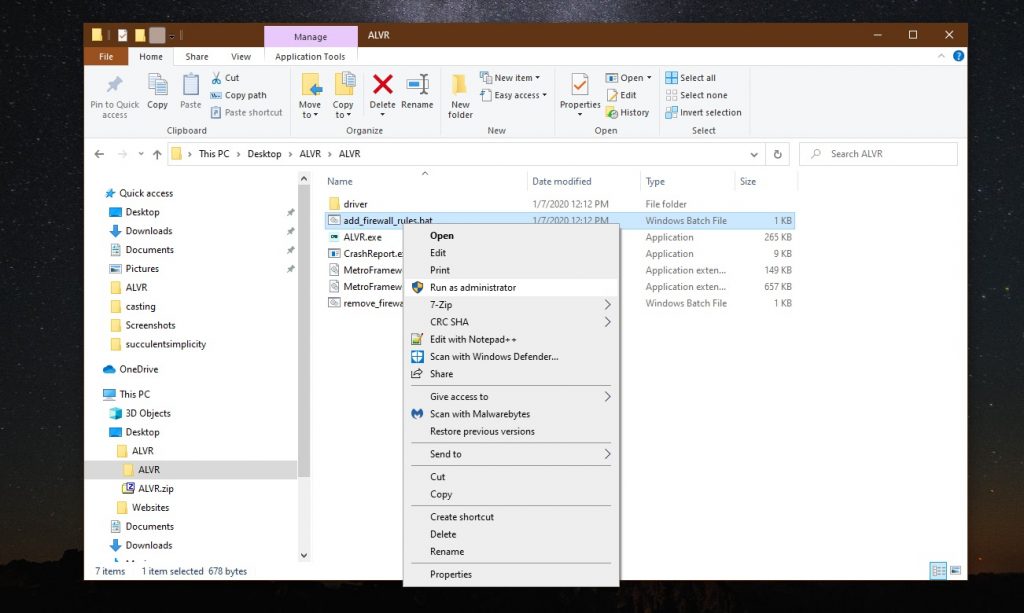Select the ALVR.exe file
The height and width of the screenshot is (613, 1024).
coord(362,238)
